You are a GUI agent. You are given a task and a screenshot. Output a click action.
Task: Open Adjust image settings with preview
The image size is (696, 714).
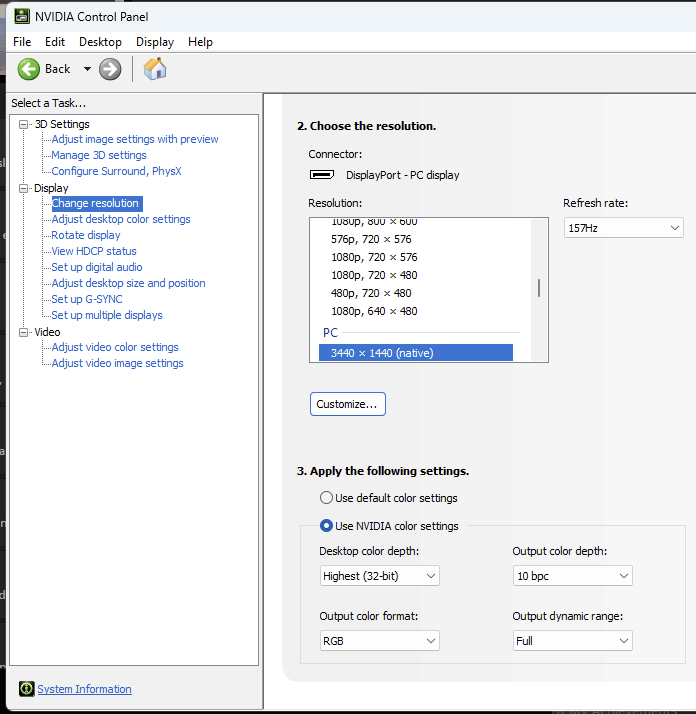coord(135,139)
